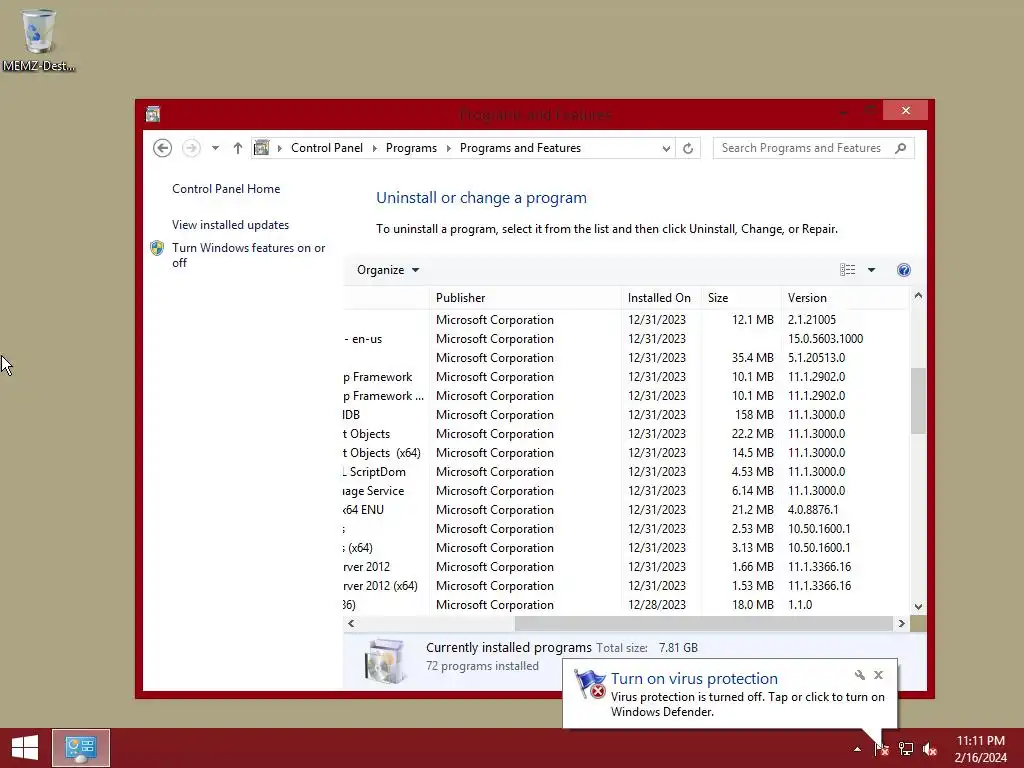Refresh the Programs and Features list
Viewport: 1024px width, 768px height.
point(688,148)
